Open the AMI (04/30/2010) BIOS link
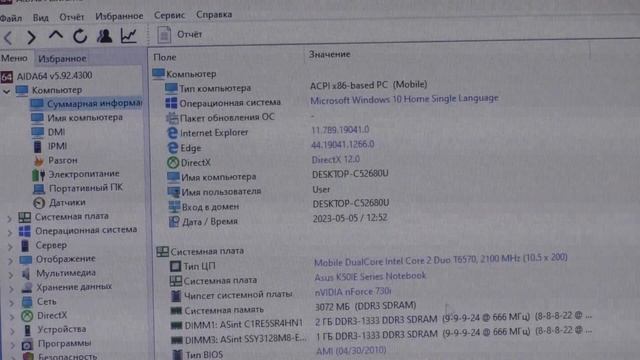 coord(351,350)
